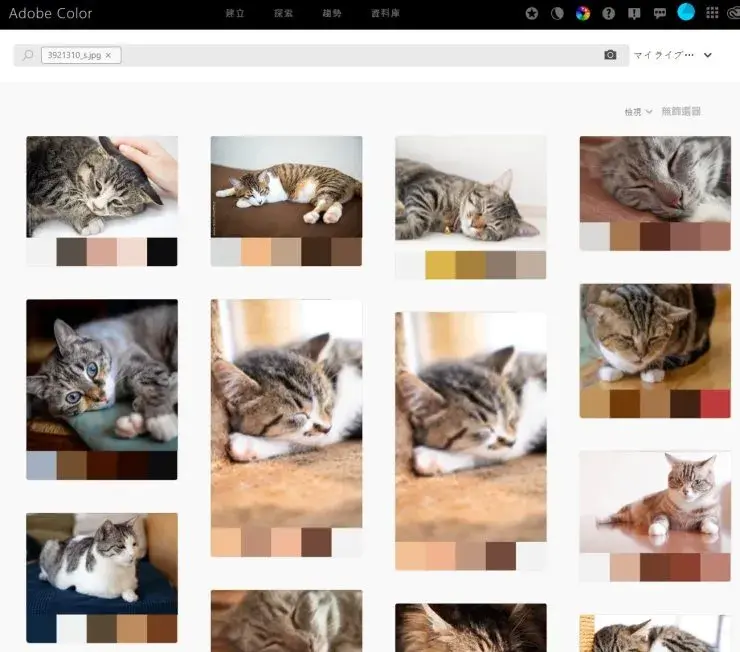Open cat lying on glossy table photo
740x652 pixels.
click(x=655, y=502)
